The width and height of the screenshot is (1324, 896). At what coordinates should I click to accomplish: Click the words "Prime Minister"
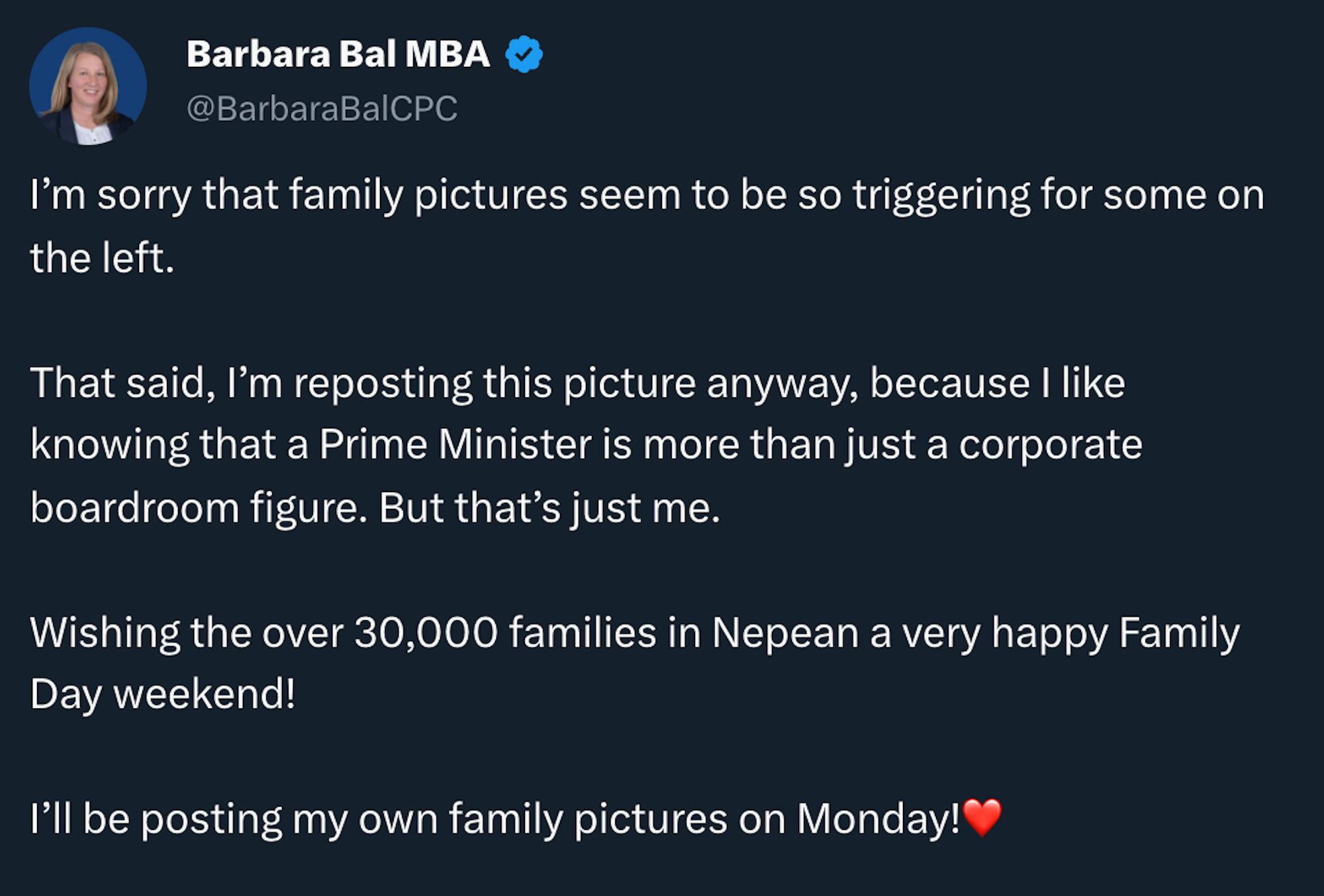pos(455,445)
